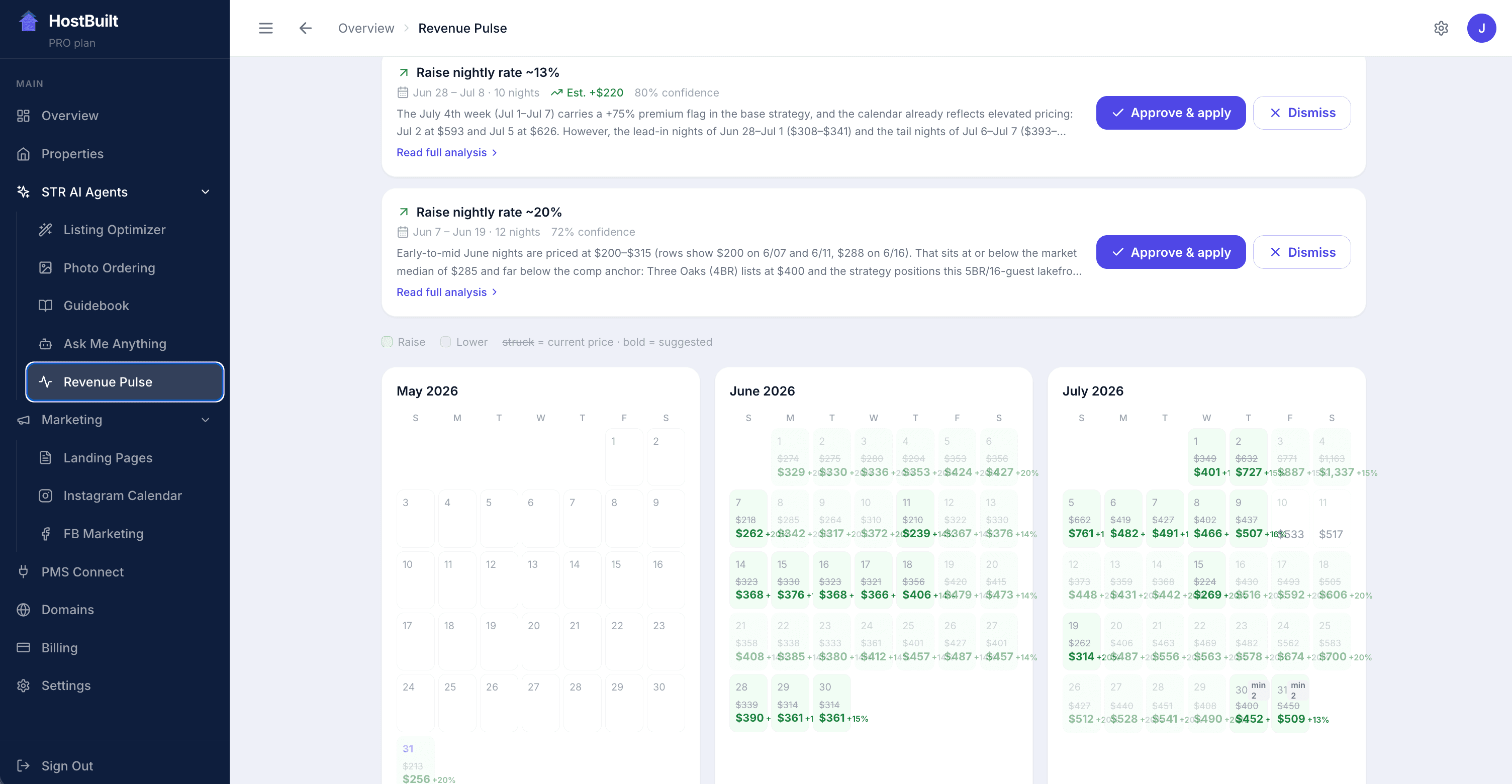1512x784 pixels.
Task: Click the Properties house icon
Action: [24, 154]
